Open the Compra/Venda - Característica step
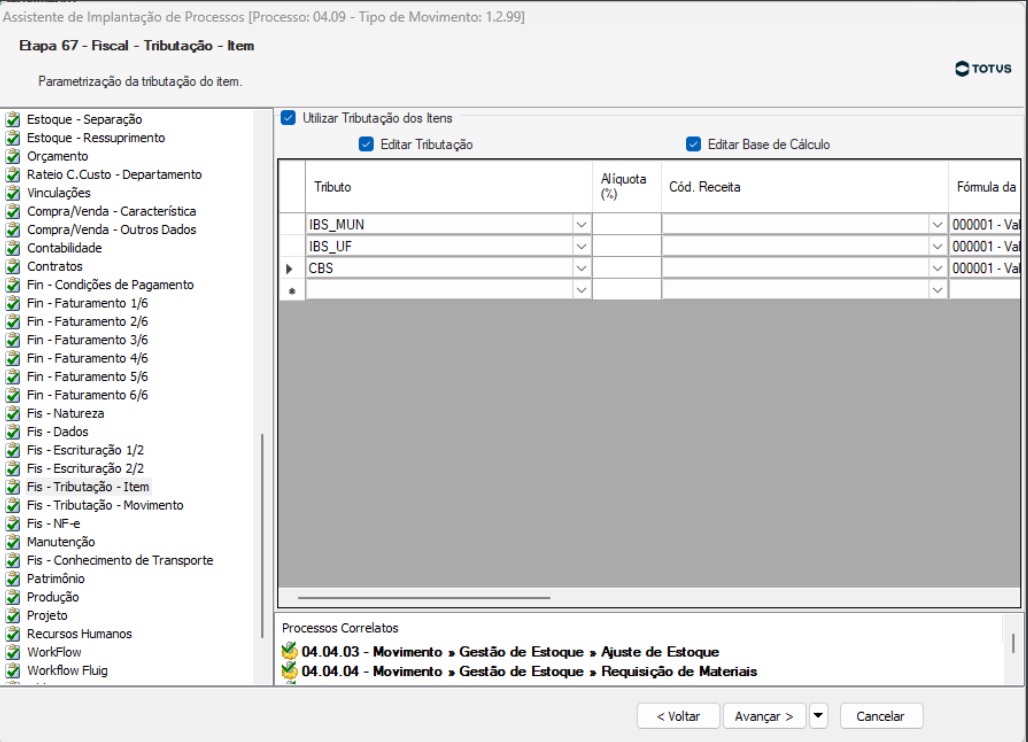 pyautogui.click(x=111, y=212)
